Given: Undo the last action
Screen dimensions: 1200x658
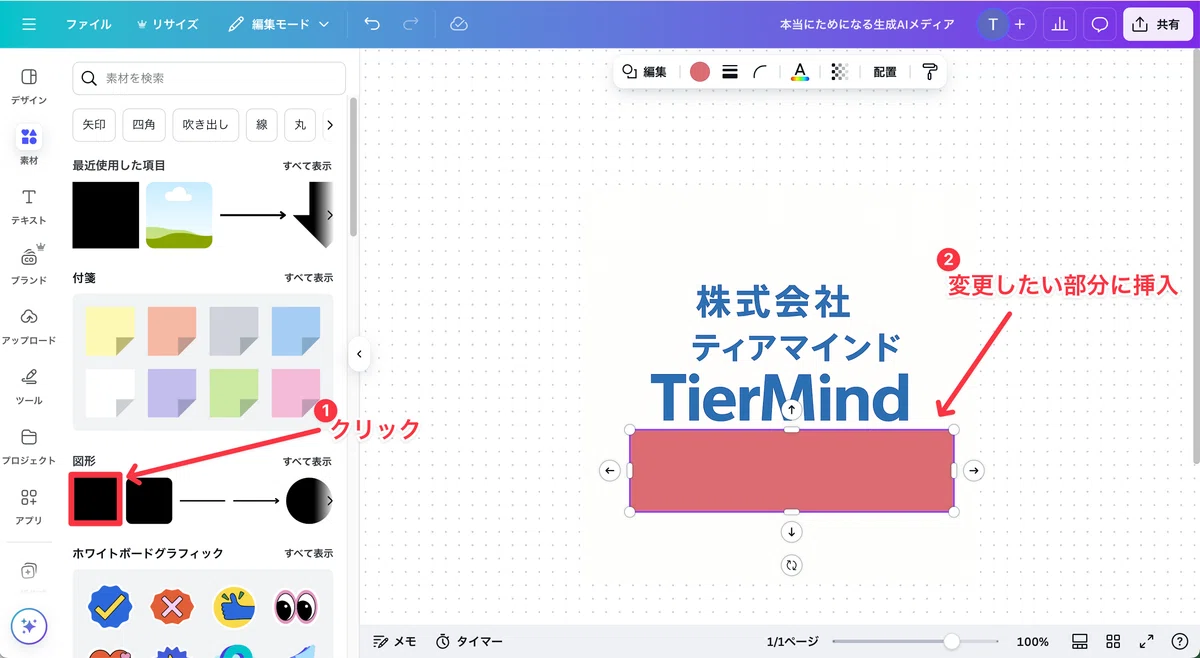Looking at the screenshot, I should pyautogui.click(x=372, y=24).
